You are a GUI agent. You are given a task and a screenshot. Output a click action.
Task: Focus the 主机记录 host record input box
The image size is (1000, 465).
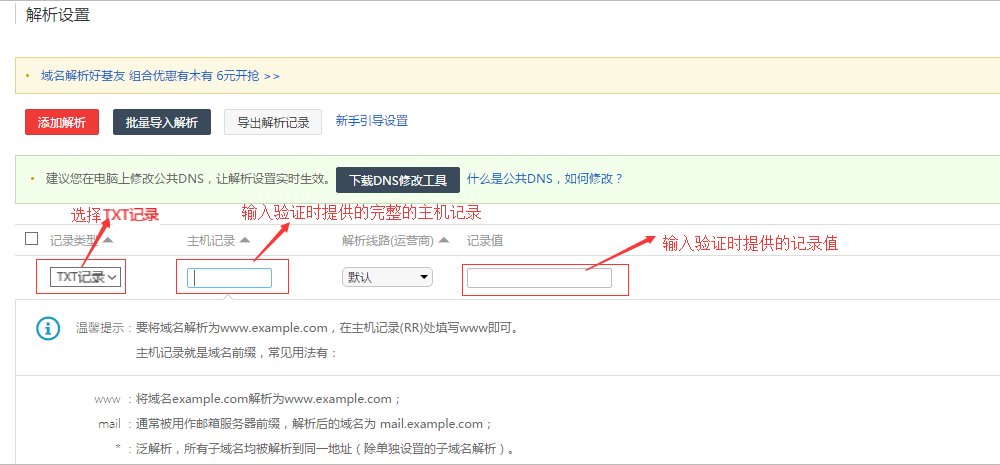pos(229,278)
